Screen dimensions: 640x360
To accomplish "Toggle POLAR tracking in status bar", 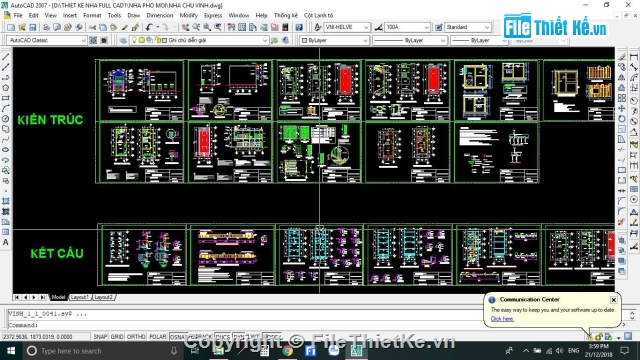I will coord(158,337).
